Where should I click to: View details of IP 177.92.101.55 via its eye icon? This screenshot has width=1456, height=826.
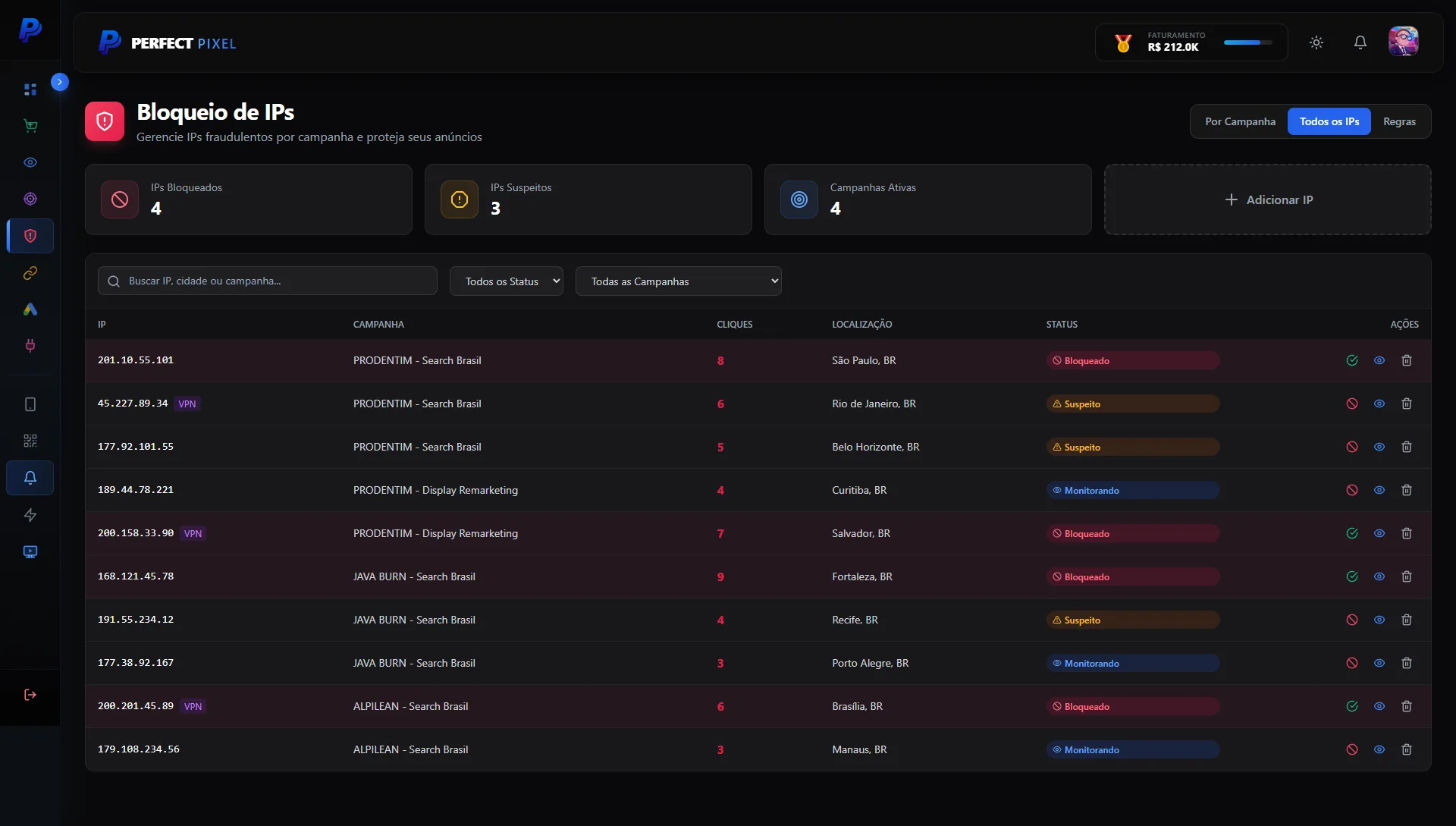[x=1379, y=447]
